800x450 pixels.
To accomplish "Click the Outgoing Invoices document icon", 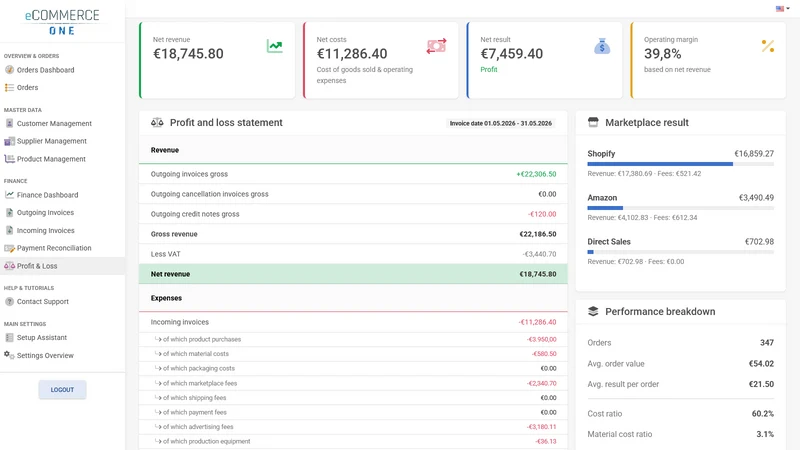I will [9, 213].
